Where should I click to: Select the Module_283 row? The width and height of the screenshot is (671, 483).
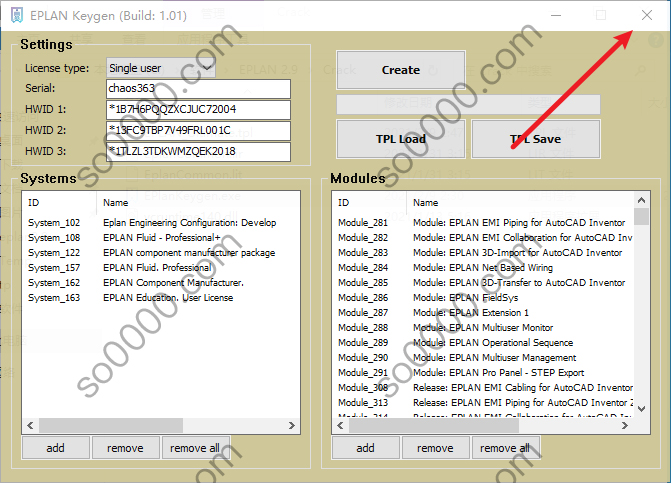tap(483, 252)
